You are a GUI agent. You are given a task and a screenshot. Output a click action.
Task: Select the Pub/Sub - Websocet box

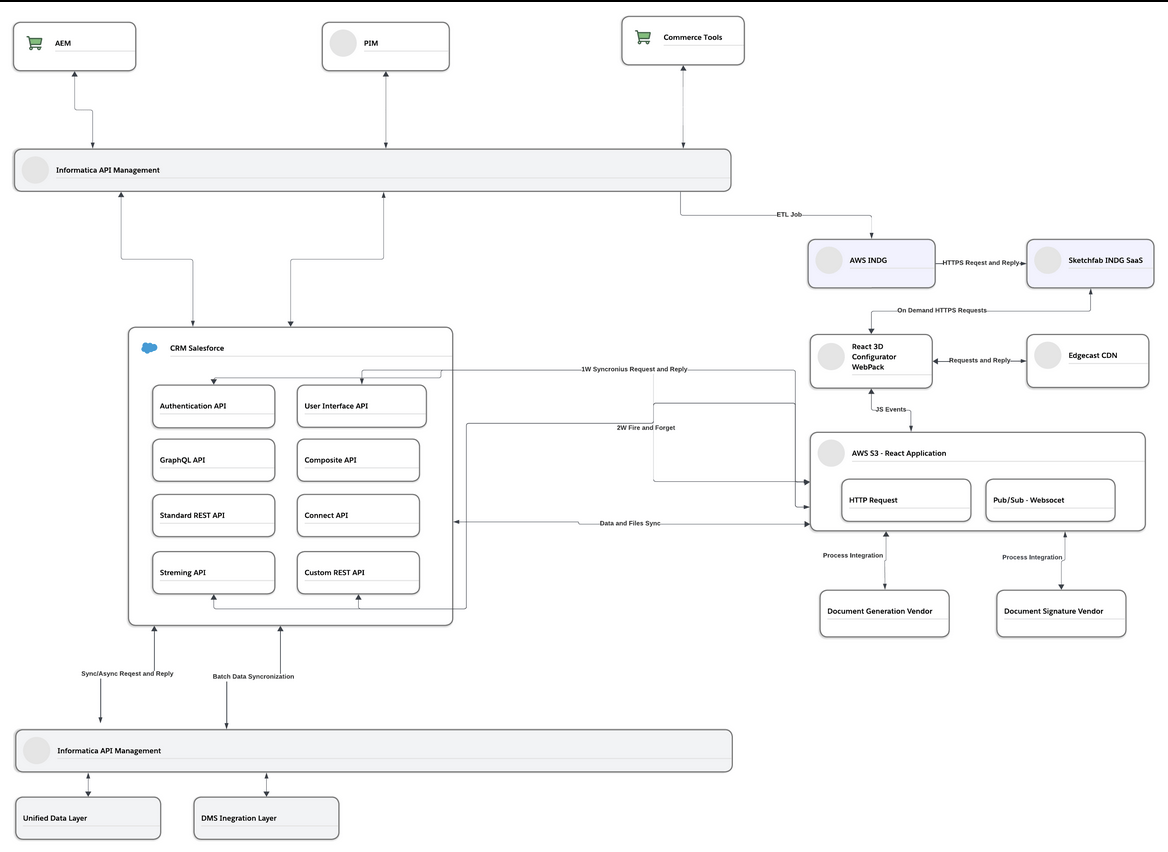tap(1050, 500)
